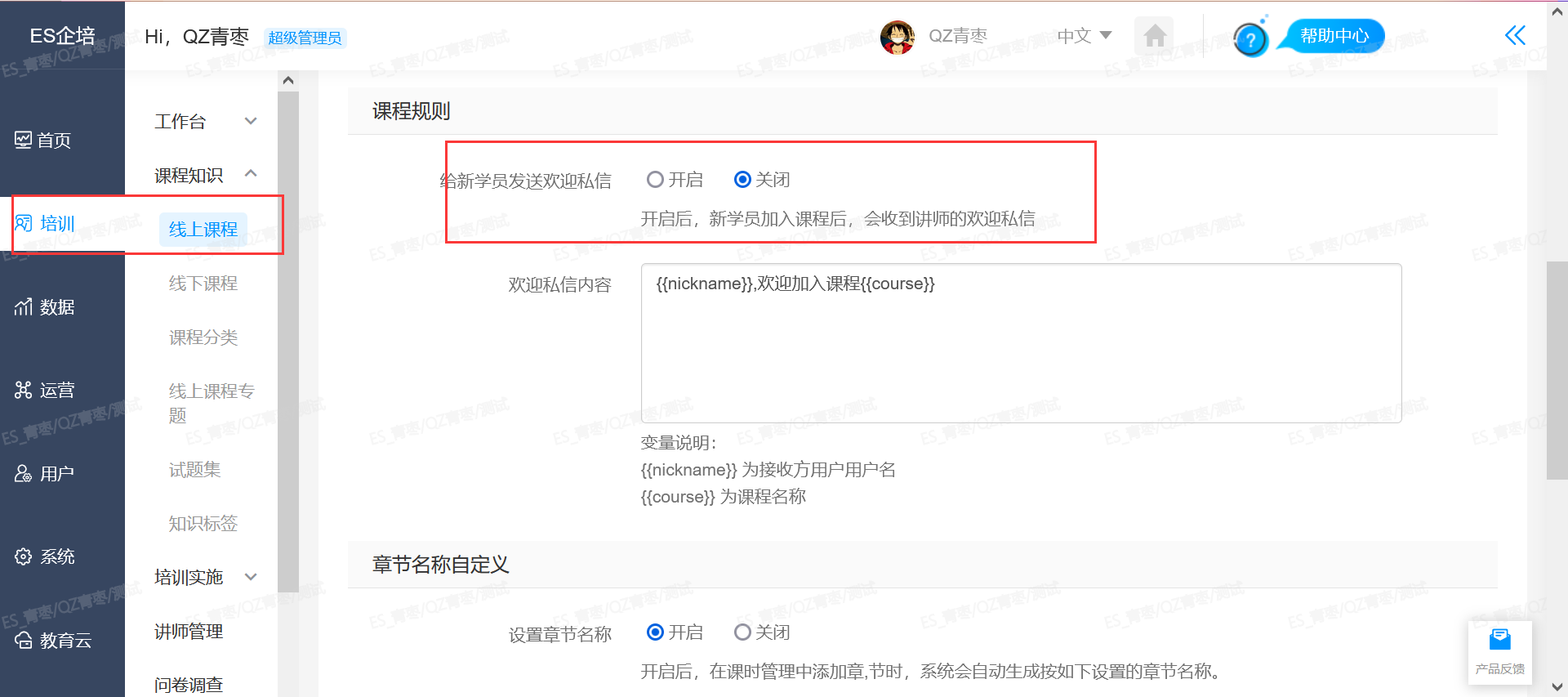The width and height of the screenshot is (1568, 697).
Task: Click the home house icon in header
Action: coord(1155,36)
